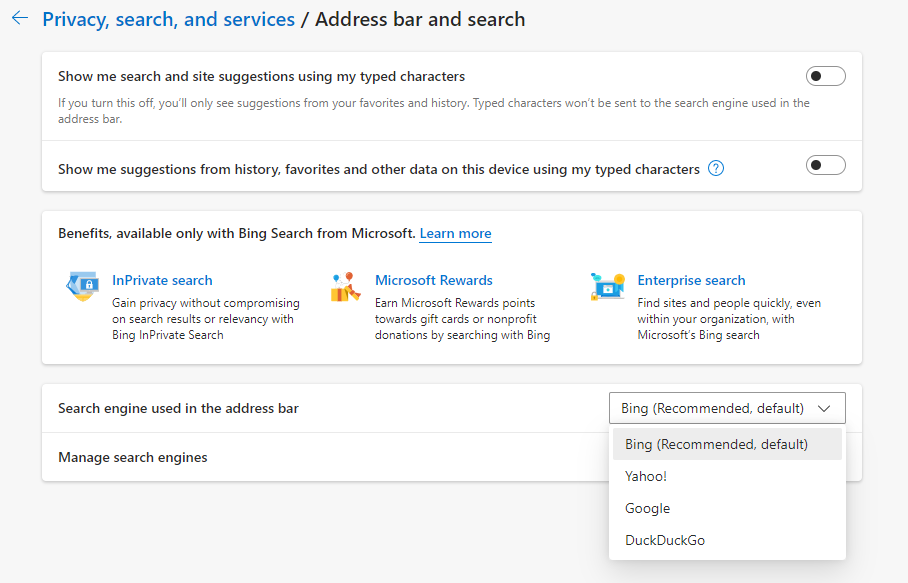Click 'Benefits, available only with Bing Search' text
The image size is (908, 583).
[237, 233]
